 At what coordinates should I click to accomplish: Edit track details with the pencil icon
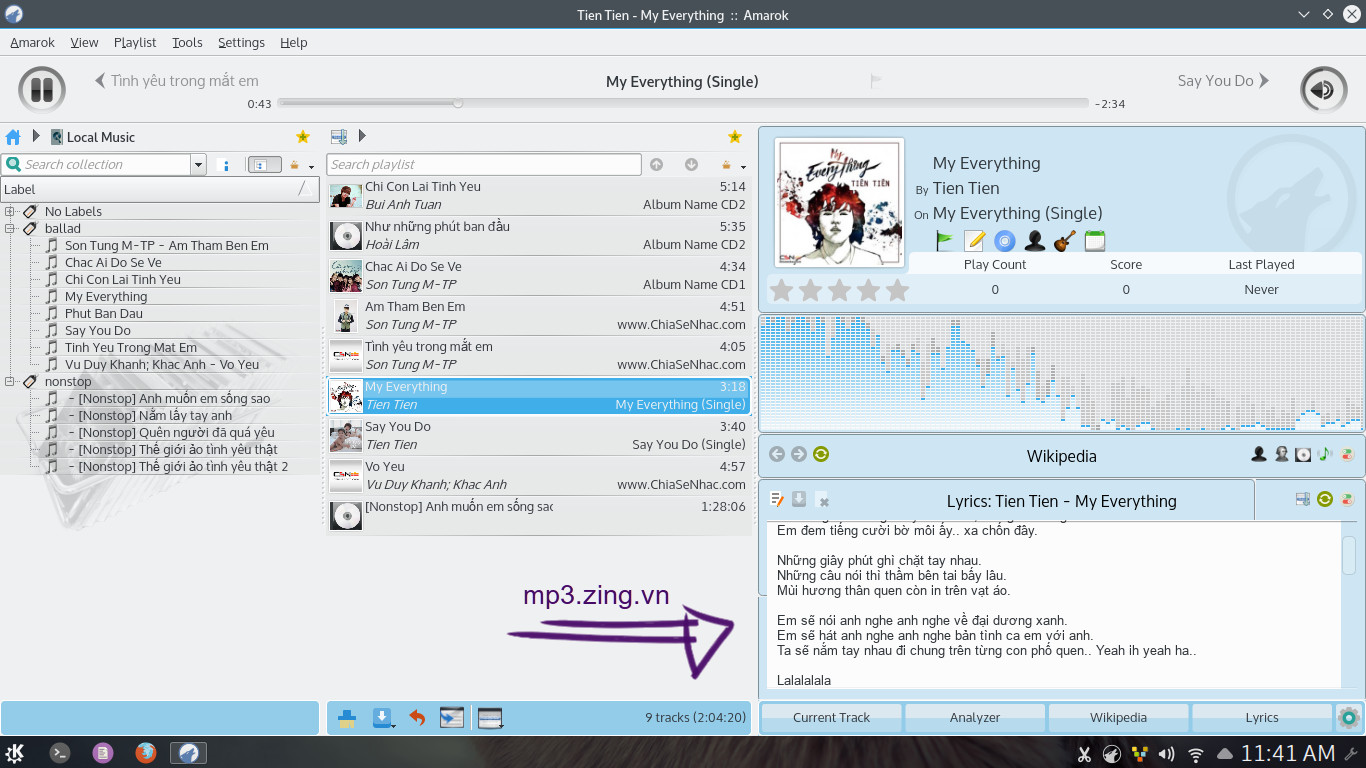974,241
